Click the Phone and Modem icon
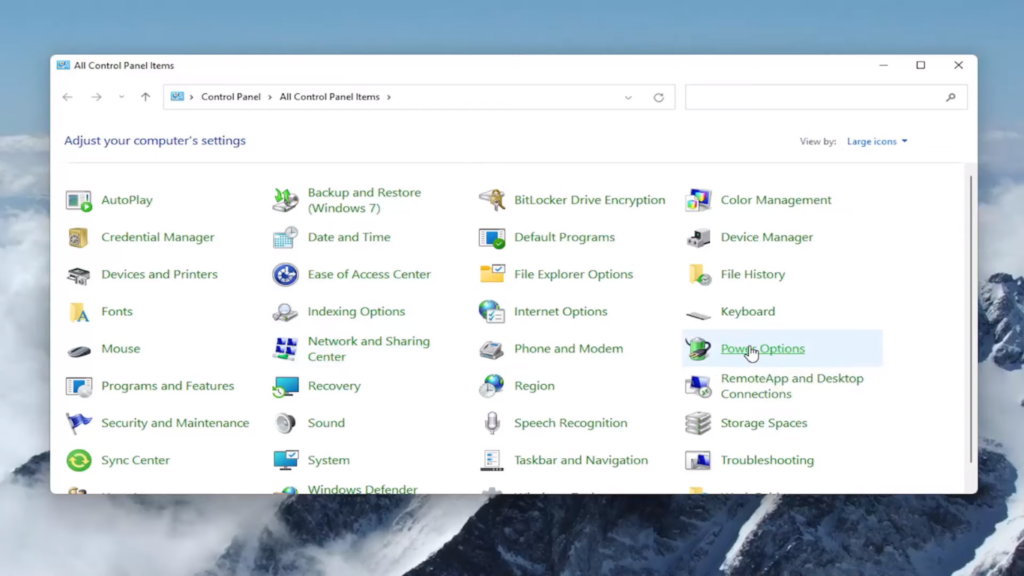This screenshot has width=1024, height=576. tap(492, 350)
